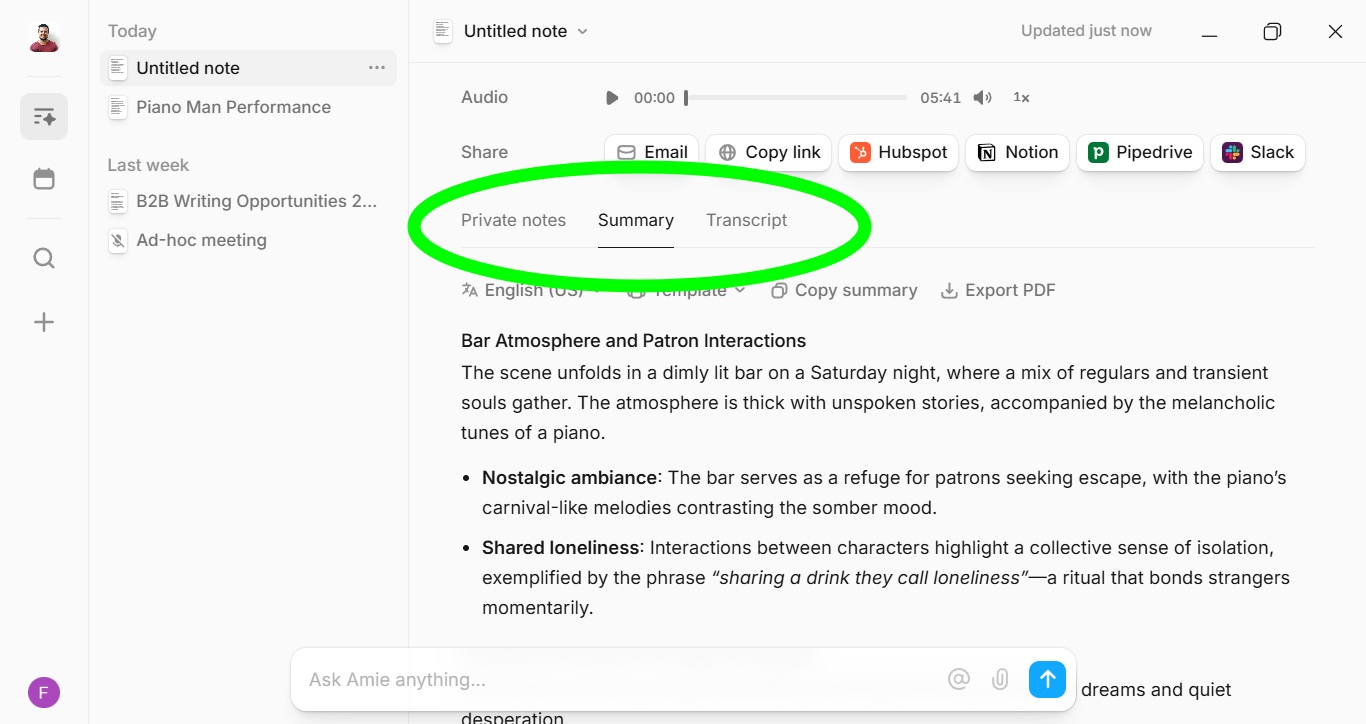
Task: Create new item with plus icon
Action: [x=44, y=322]
